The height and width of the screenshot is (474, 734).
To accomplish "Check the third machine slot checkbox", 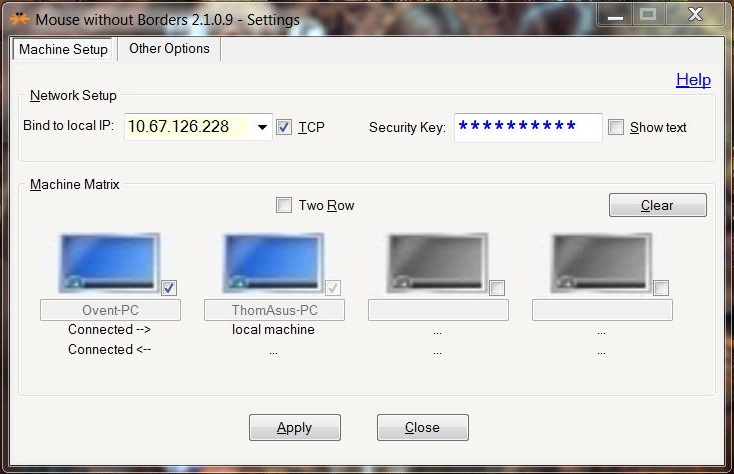I will pos(497,288).
